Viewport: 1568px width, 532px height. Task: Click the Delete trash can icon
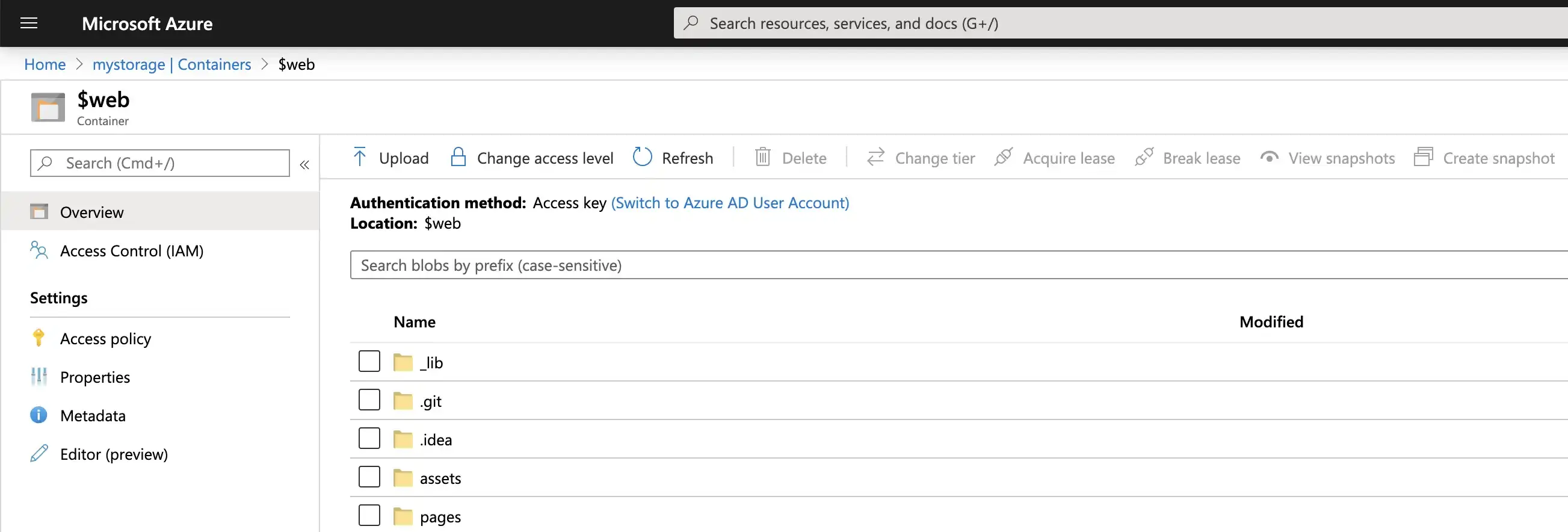click(x=763, y=157)
